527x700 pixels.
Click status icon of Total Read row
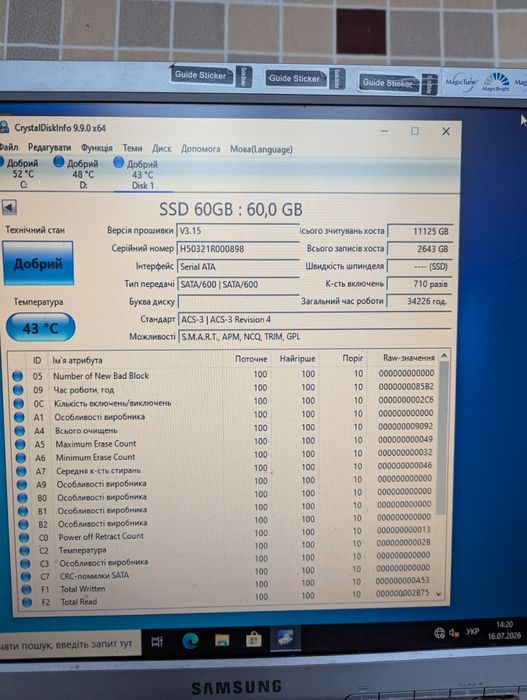click(x=27, y=602)
